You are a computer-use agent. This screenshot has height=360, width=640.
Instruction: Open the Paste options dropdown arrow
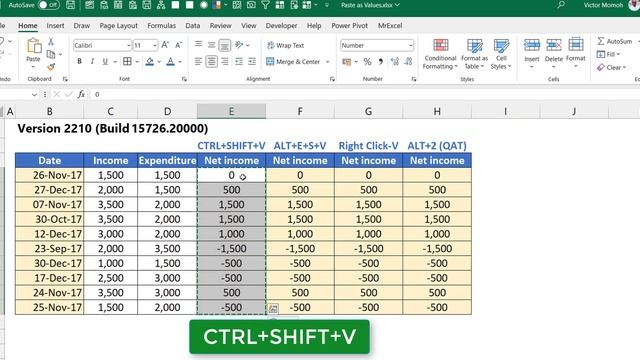click(33, 67)
